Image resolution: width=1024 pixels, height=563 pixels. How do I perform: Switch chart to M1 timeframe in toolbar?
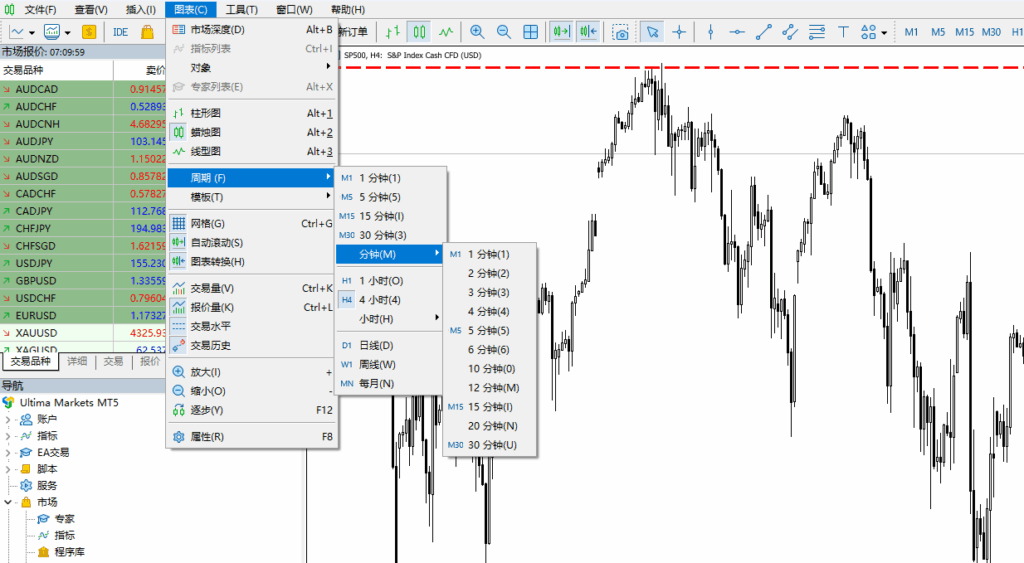coord(911,31)
